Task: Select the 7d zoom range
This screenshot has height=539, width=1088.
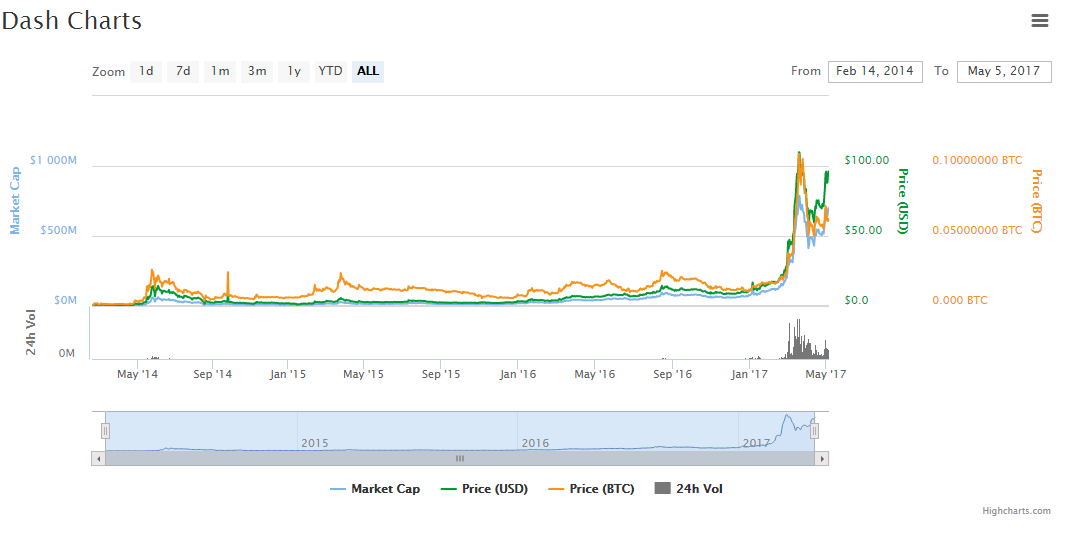Action: (x=183, y=71)
